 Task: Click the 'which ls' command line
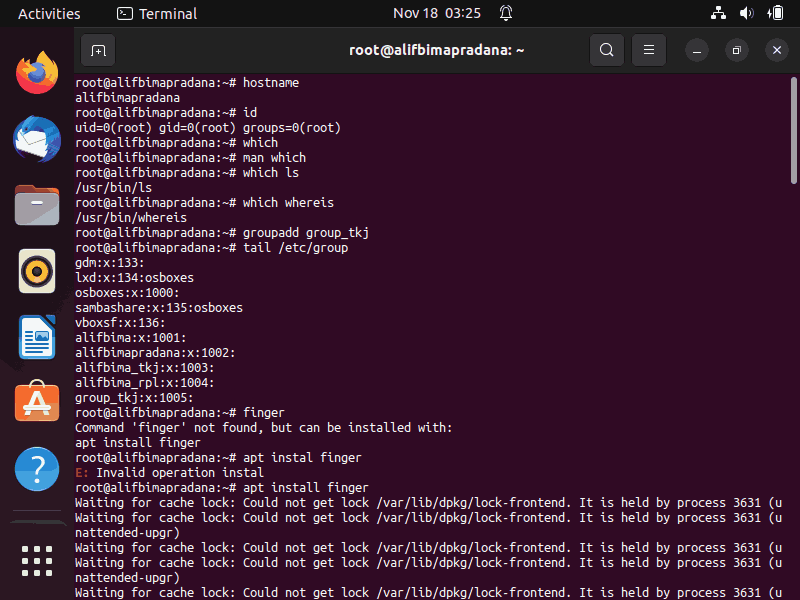(x=187, y=173)
